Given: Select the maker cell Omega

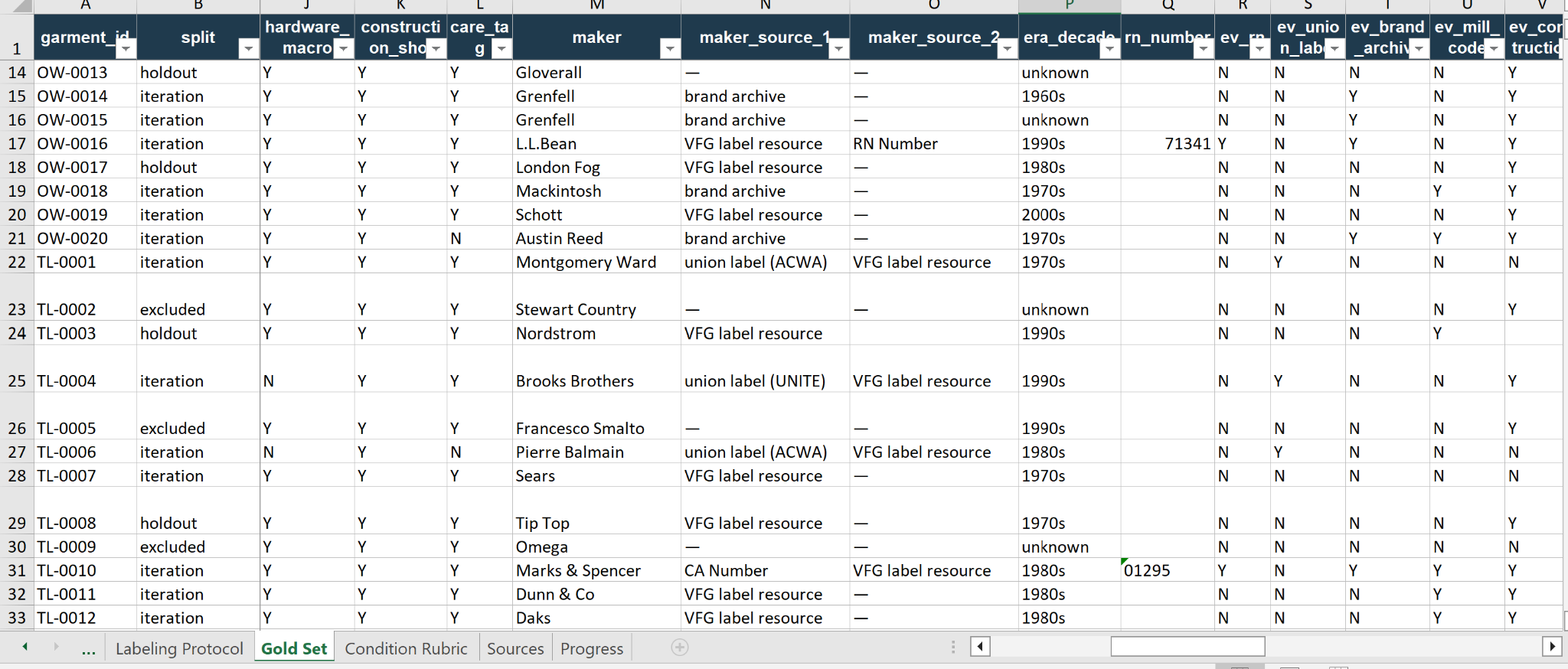Looking at the screenshot, I should pyautogui.click(x=596, y=547).
